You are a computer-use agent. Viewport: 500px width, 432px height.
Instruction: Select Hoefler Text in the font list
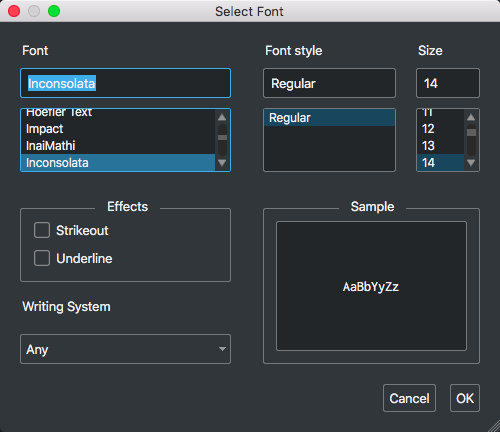point(118,114)
